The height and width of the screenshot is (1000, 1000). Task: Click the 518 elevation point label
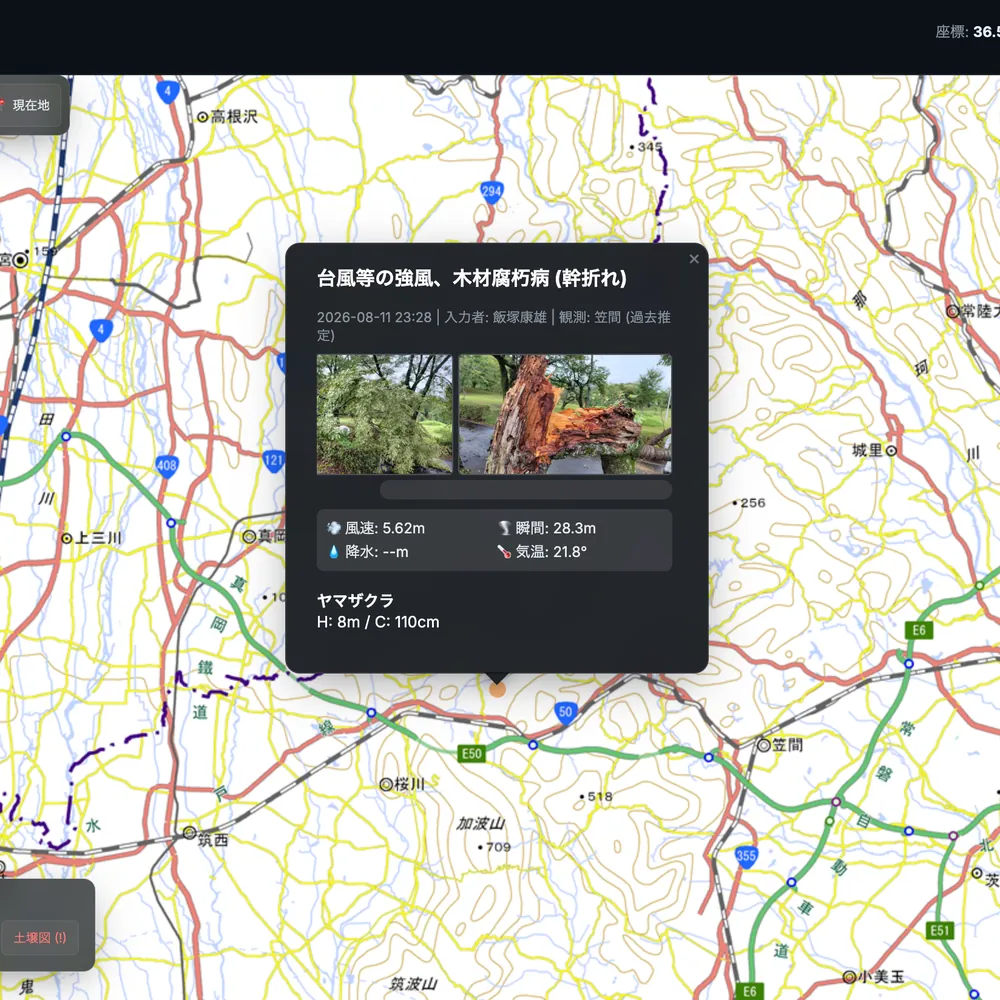597,797
